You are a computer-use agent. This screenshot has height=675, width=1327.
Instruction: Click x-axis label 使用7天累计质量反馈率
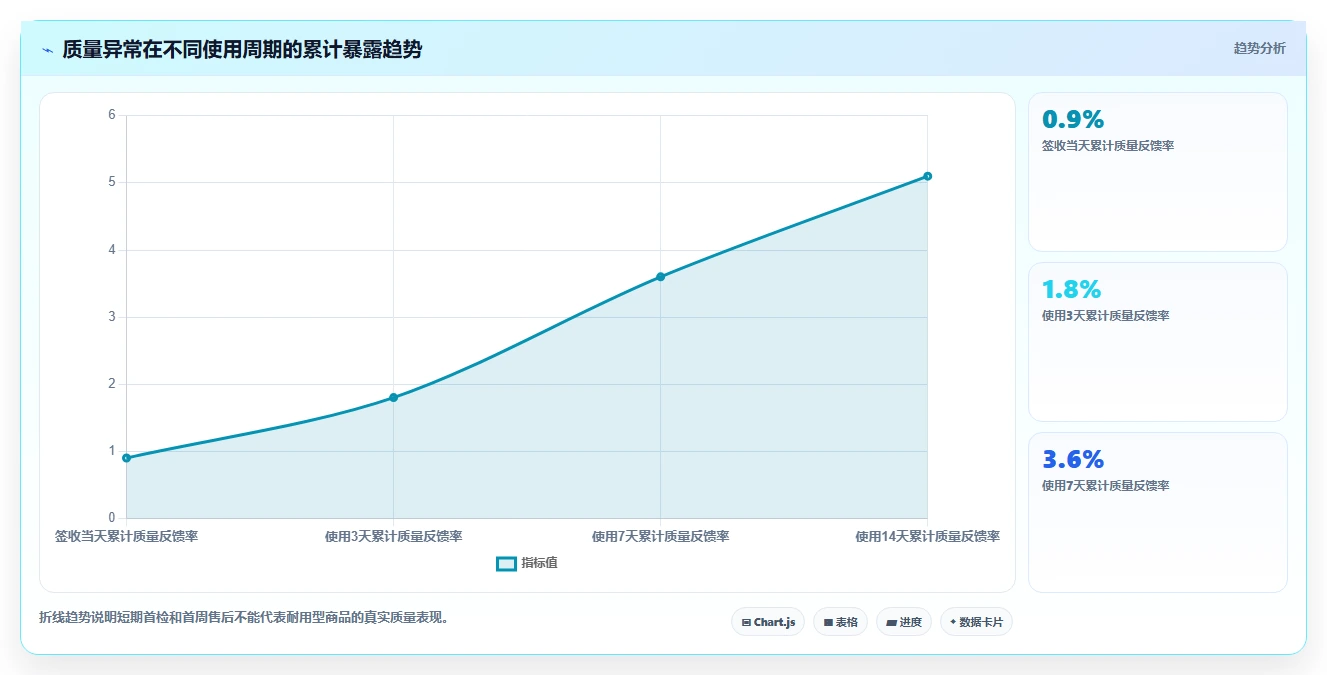click(x=661, y=536)
